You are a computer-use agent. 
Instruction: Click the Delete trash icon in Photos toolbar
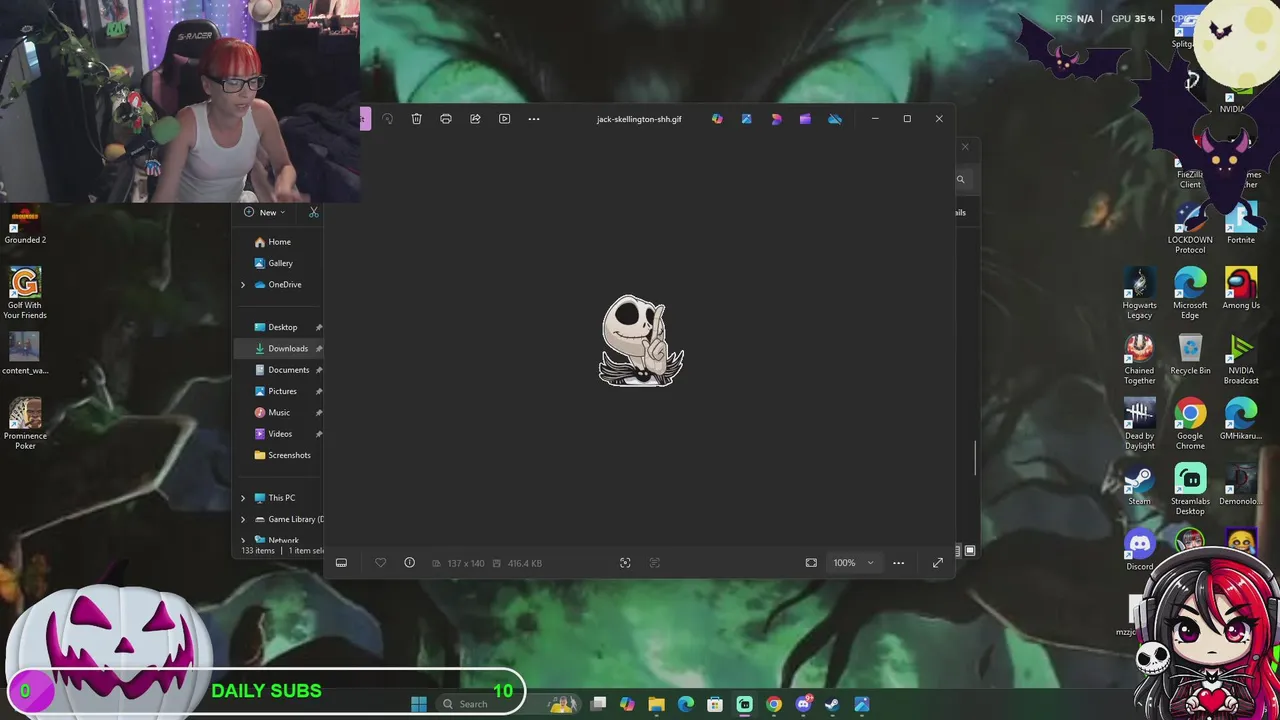[x=416, y=119]
